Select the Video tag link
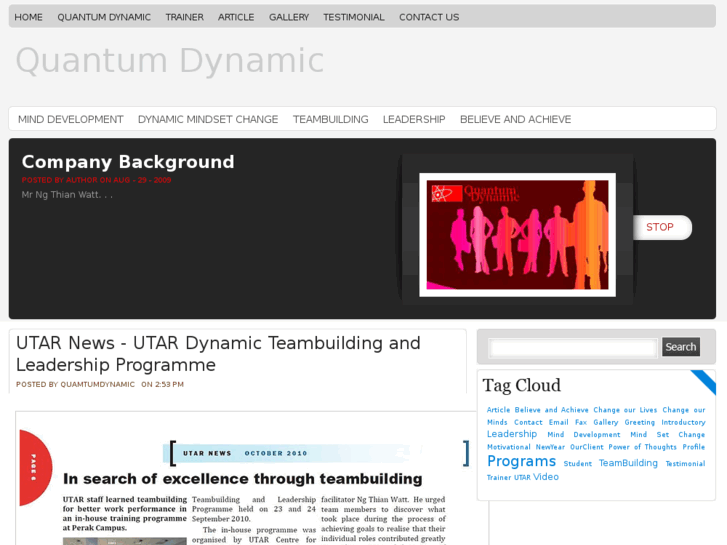The image size is (727, 545). tap(546, 477)
